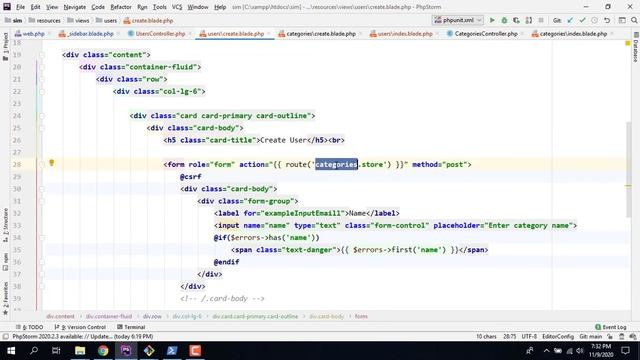Open the Version Control tool window
This screenshot has width=640, height=360.
click(80, 327)
